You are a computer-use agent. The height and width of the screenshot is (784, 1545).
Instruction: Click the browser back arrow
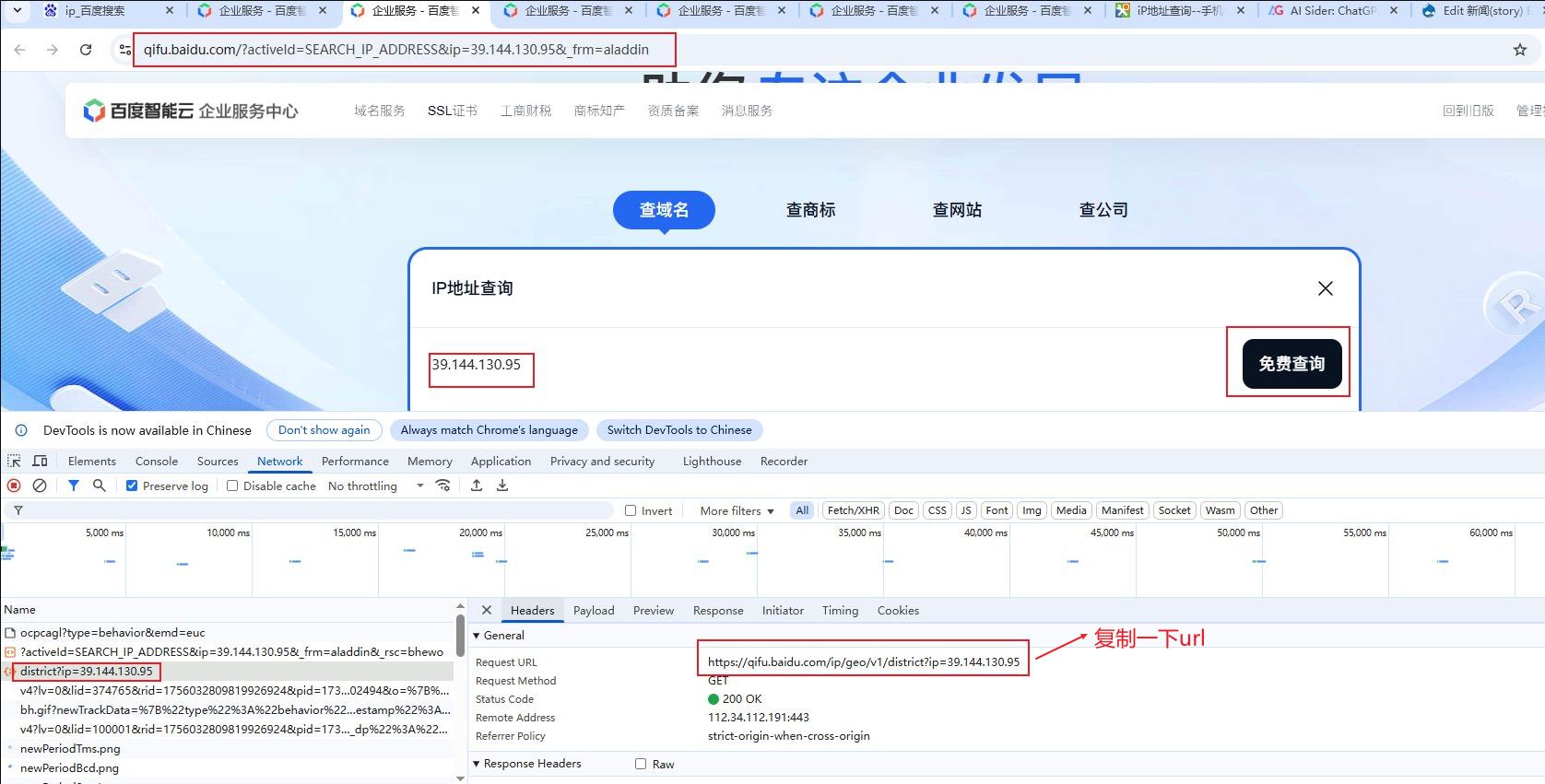click(x=19, y=50)
